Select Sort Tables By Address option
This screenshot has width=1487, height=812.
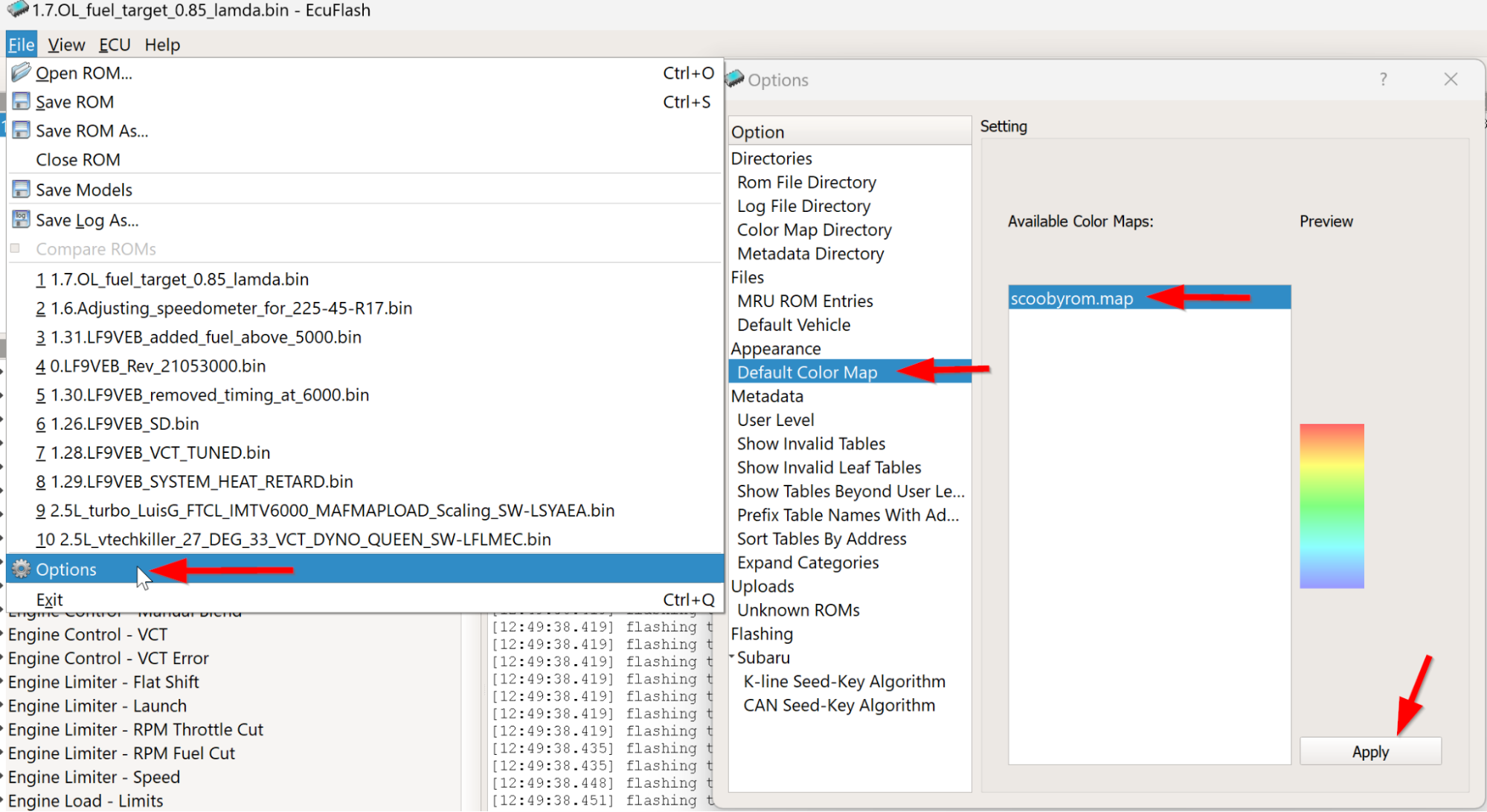tap(850, 539)
